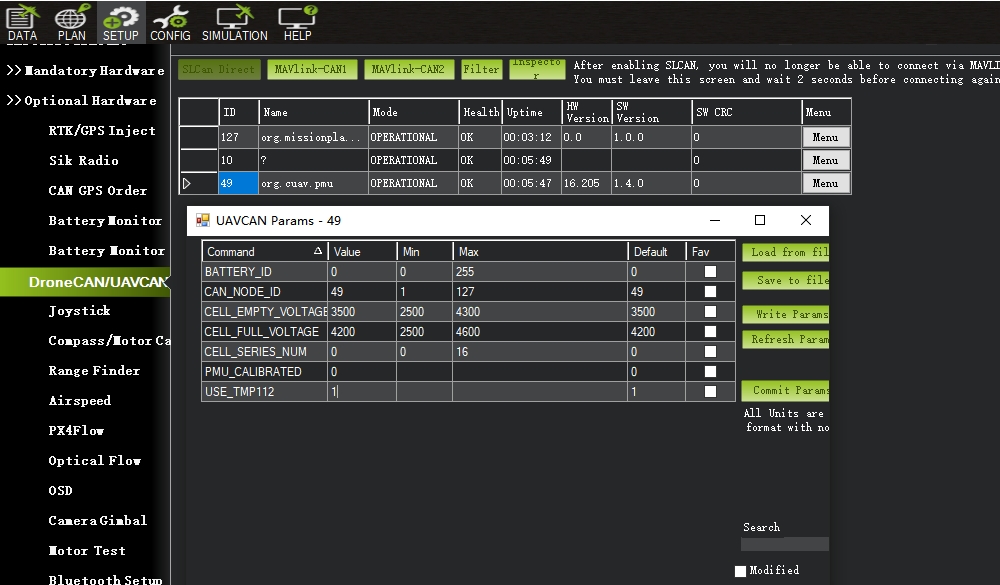The width and height of the screenshot is (1000, 585).
Task: Enable the Modified checkbox
Action: coord(740,571)
